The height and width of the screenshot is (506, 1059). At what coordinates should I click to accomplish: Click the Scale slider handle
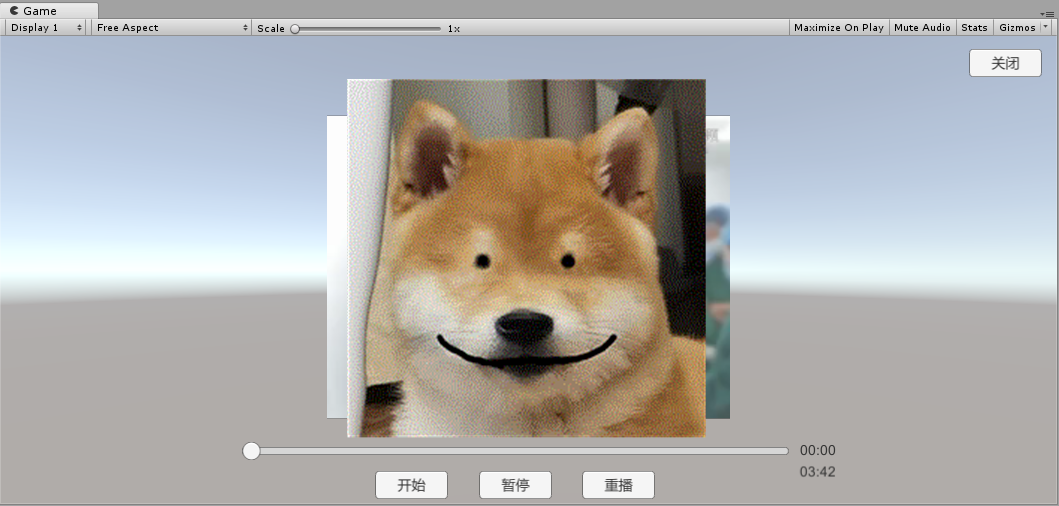pyautogui.click(x=295, y=28)
